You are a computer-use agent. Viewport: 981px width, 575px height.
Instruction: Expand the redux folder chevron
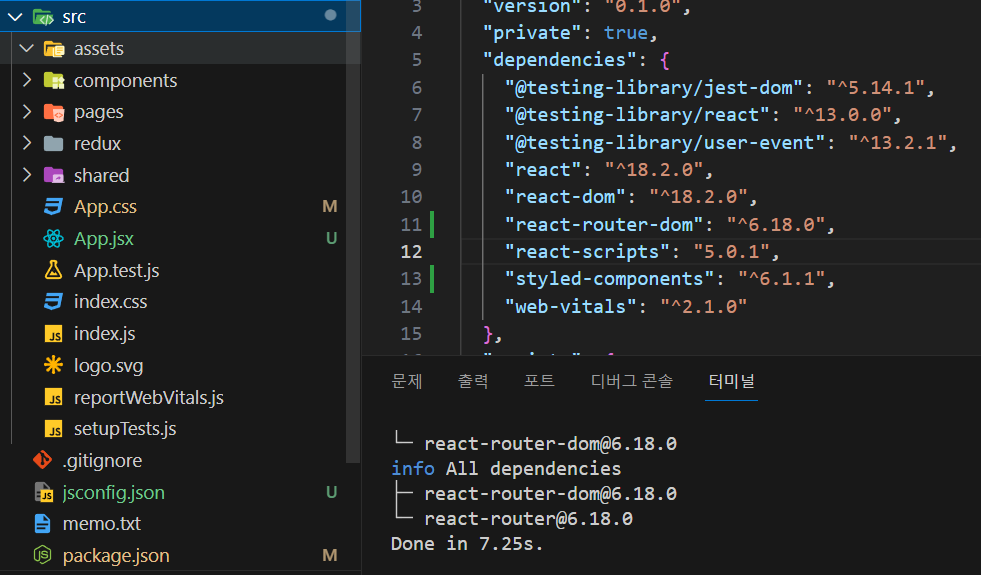pyautogui.click(x=26, y=143)
